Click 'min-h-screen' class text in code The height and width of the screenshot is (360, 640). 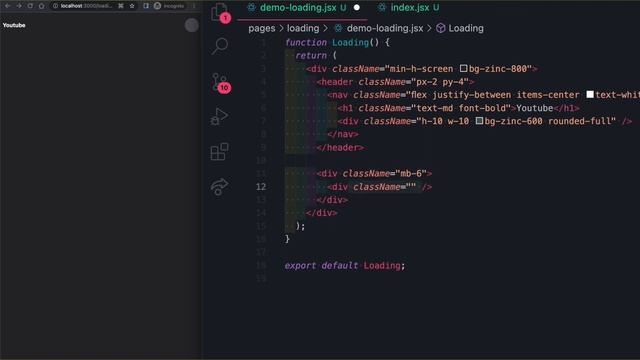pos(422,69)
